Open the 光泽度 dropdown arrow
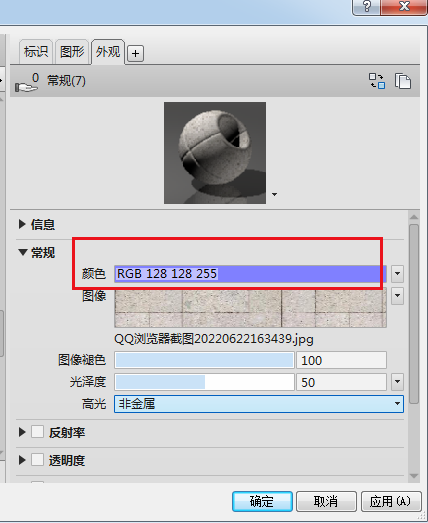Screen dimensions: 428x523 click(x=397, y=382)
